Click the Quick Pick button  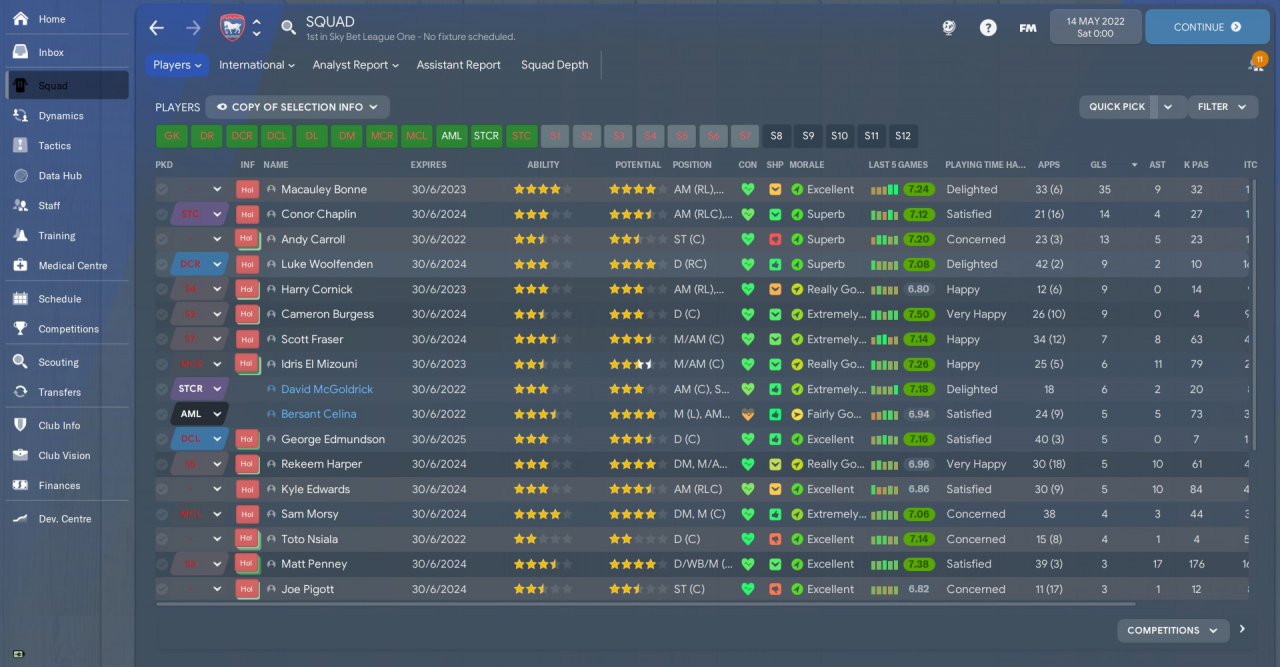click(1117, 107)
